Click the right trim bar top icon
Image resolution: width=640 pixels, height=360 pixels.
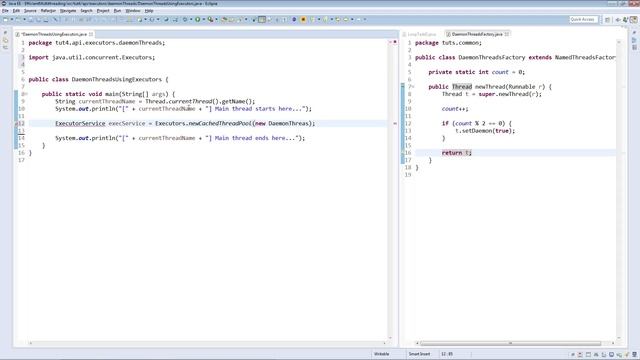(634, 33)
